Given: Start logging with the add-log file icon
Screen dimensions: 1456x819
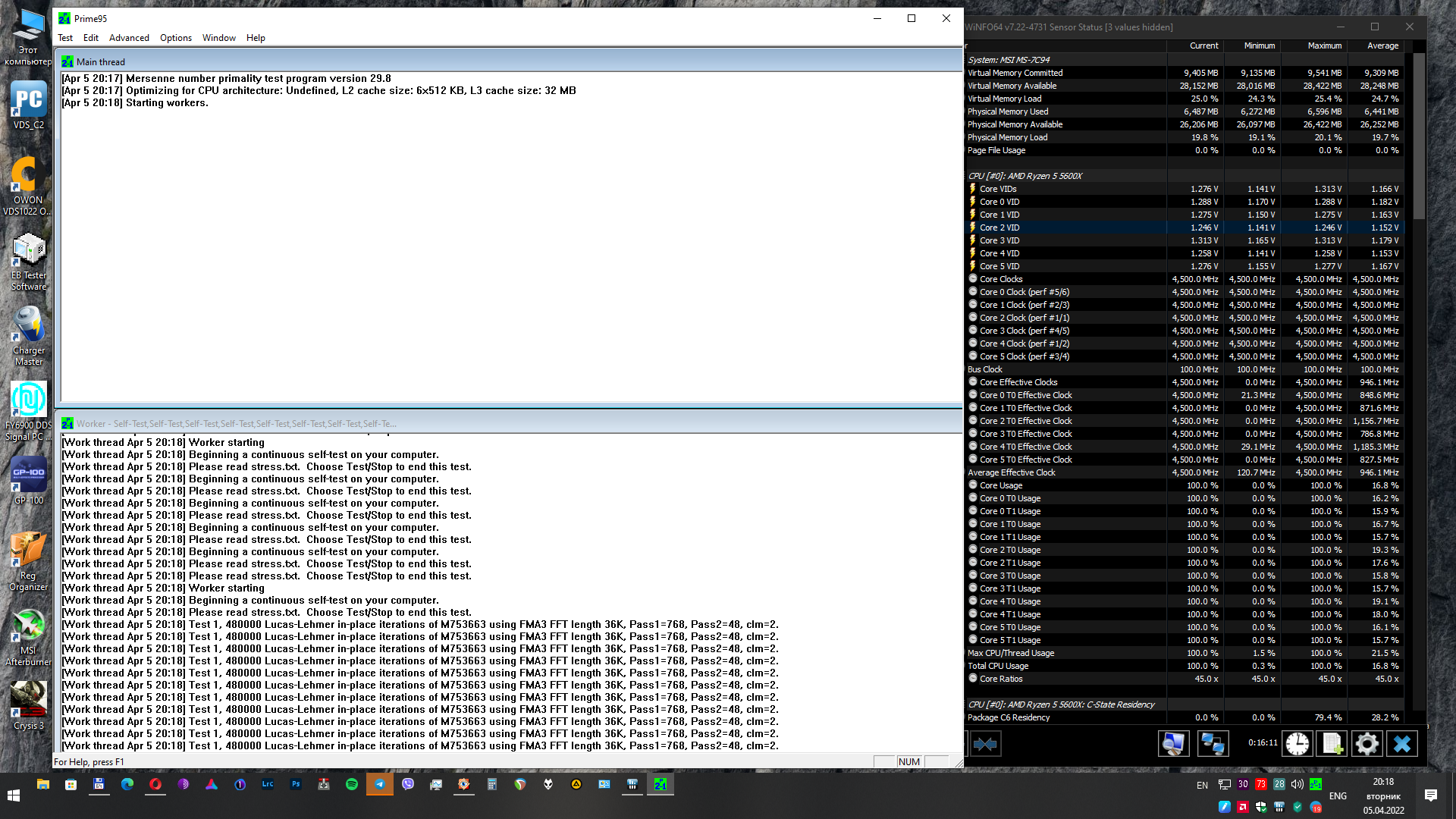Looking at the screenshot, I should coord(1332,744).
